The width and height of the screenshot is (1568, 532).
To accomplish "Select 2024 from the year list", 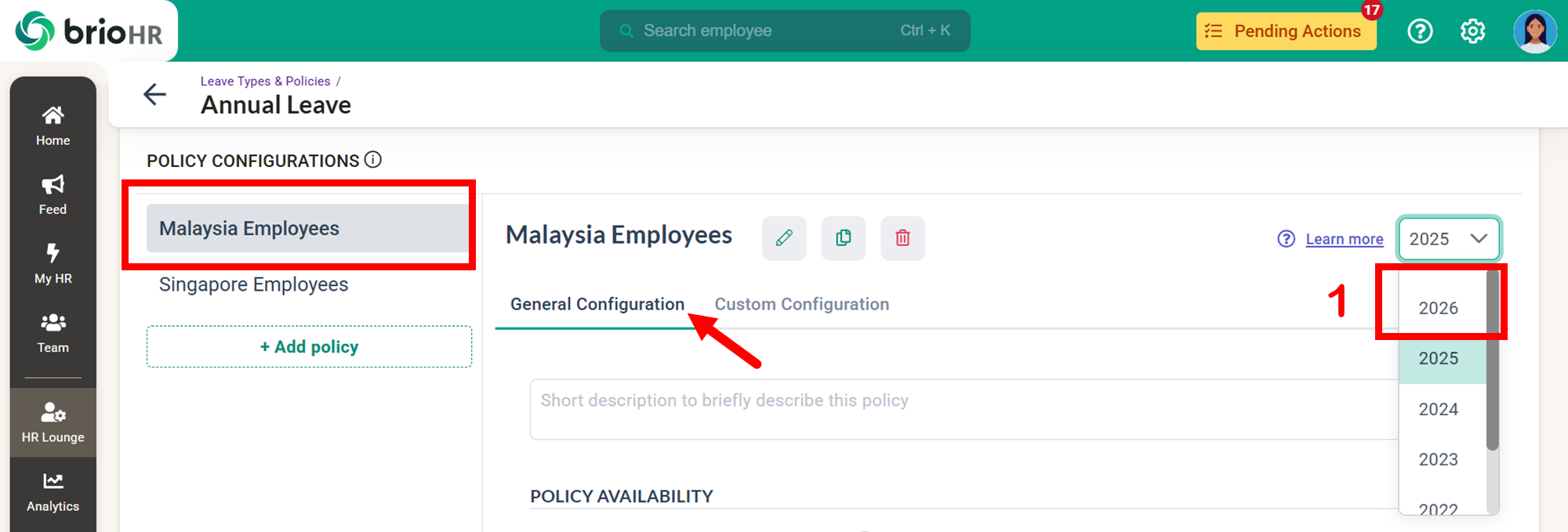I will coord(1439,409).
